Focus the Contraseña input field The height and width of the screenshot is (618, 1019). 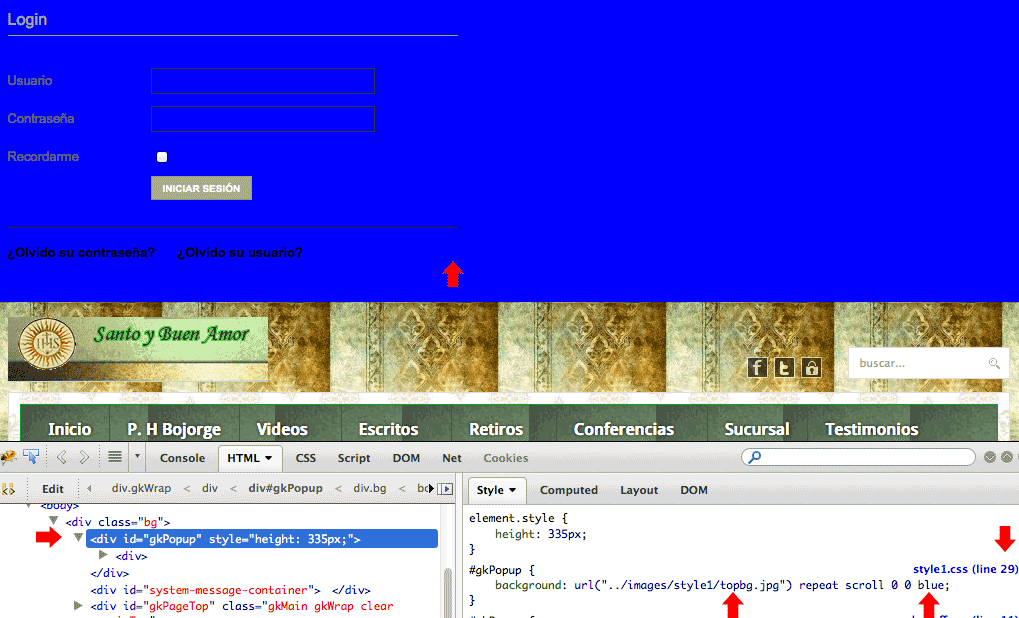(x=263, y=119)
